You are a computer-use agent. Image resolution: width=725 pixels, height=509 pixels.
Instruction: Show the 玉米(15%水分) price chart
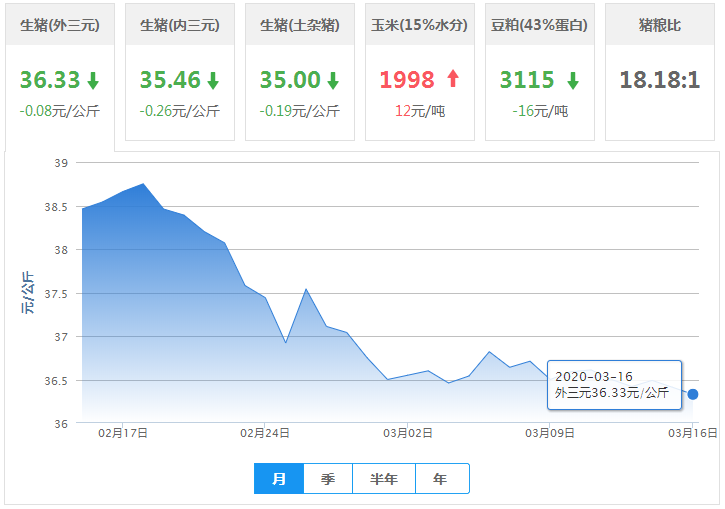[x=419, y=25]
